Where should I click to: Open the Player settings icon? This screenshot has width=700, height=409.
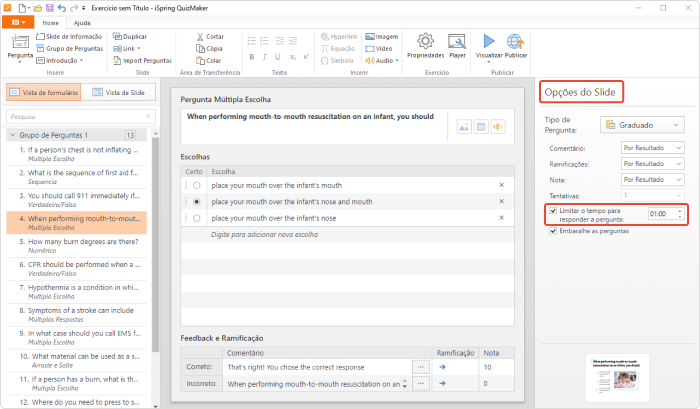click(x=457, y=42)
